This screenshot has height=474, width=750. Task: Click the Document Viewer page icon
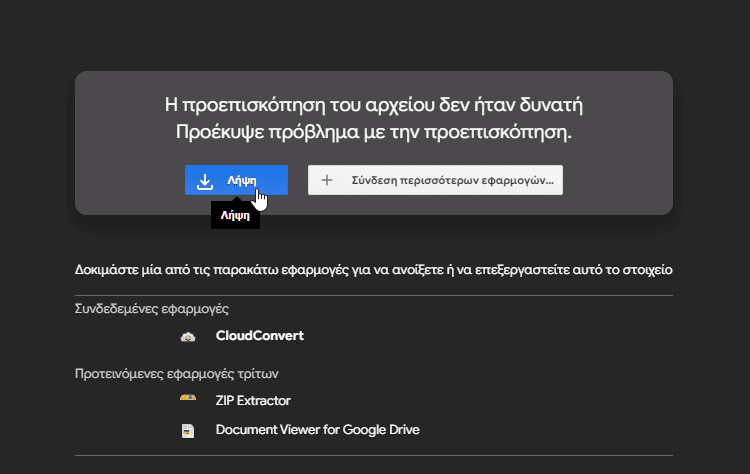[x=188, y=430]
